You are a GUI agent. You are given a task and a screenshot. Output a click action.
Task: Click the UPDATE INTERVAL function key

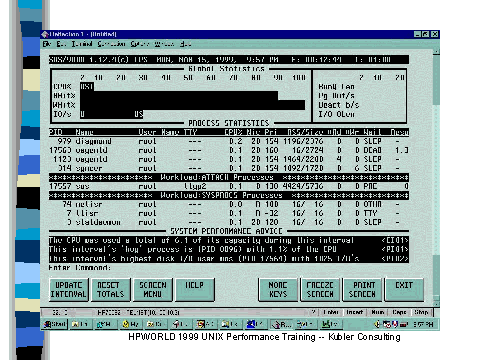point(69,290)
